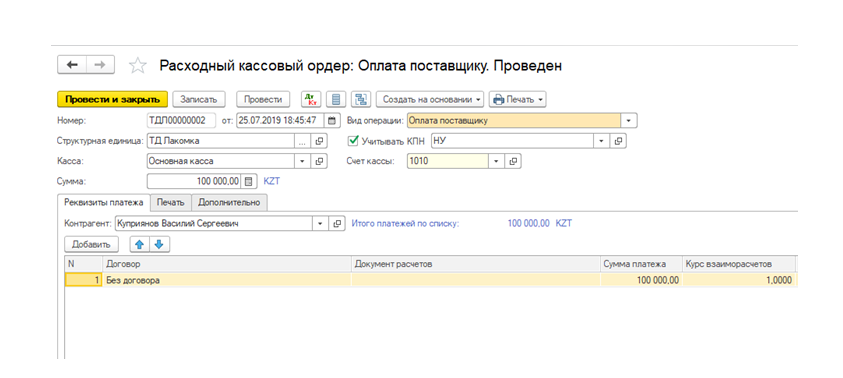Expand the НУ dropdown list
The width and height of the screenshot is (843, 378).
tap(602, 141)
